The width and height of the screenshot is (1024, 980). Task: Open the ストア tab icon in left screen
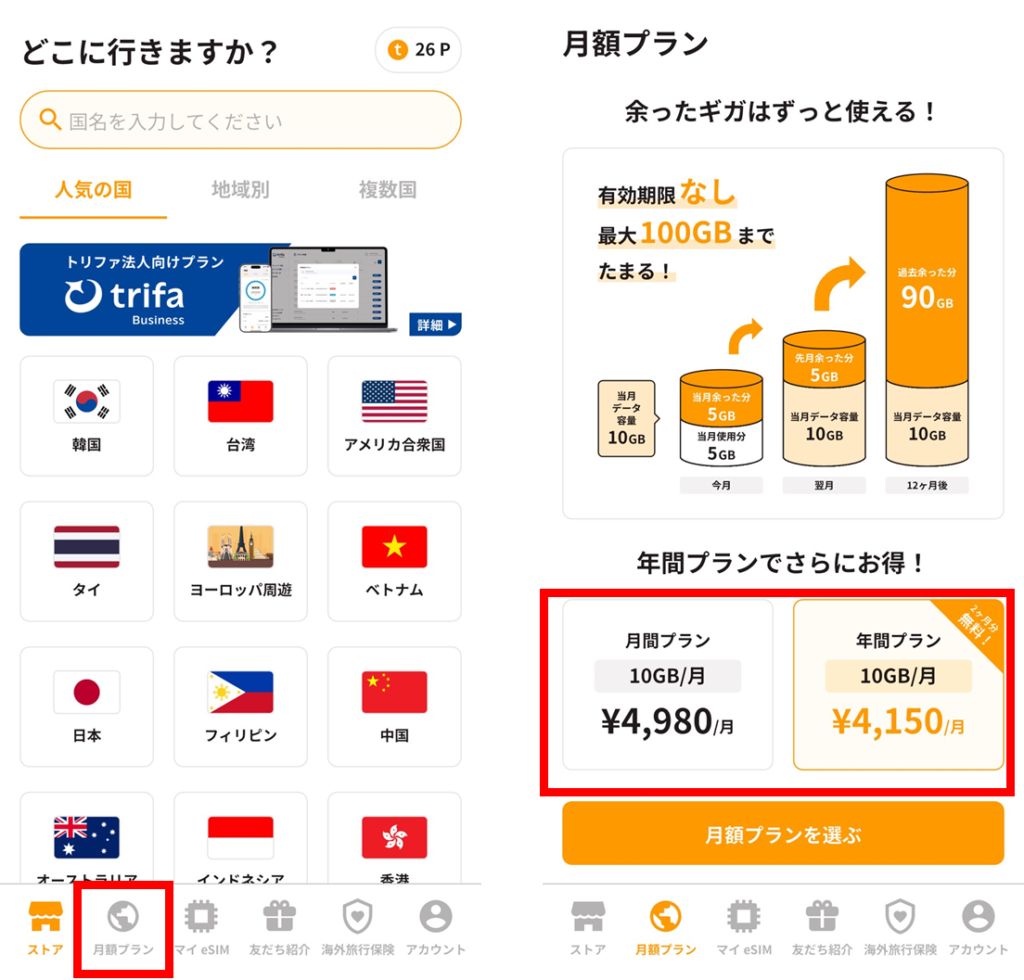45,915
